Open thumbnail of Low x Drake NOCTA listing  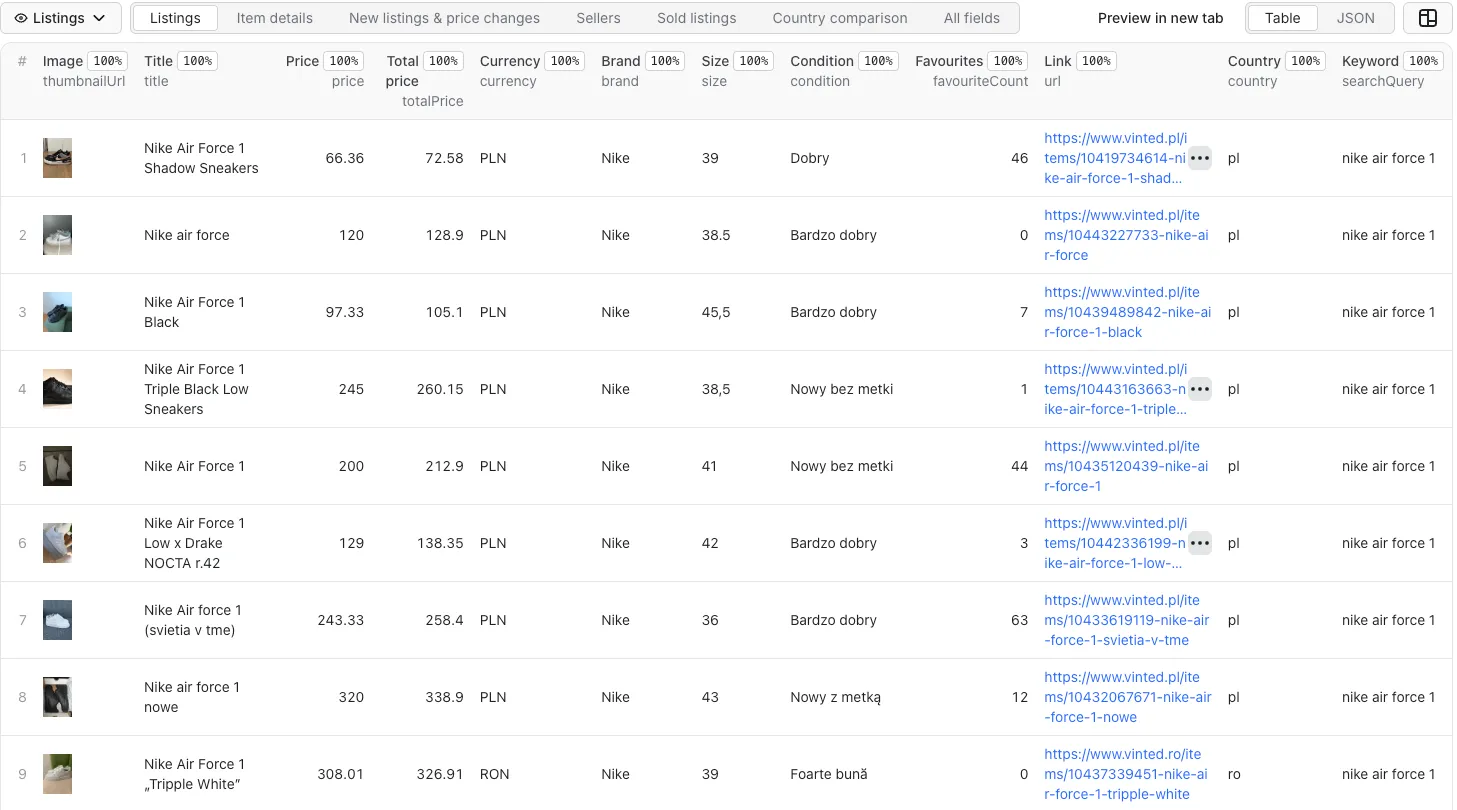point(57,543)
